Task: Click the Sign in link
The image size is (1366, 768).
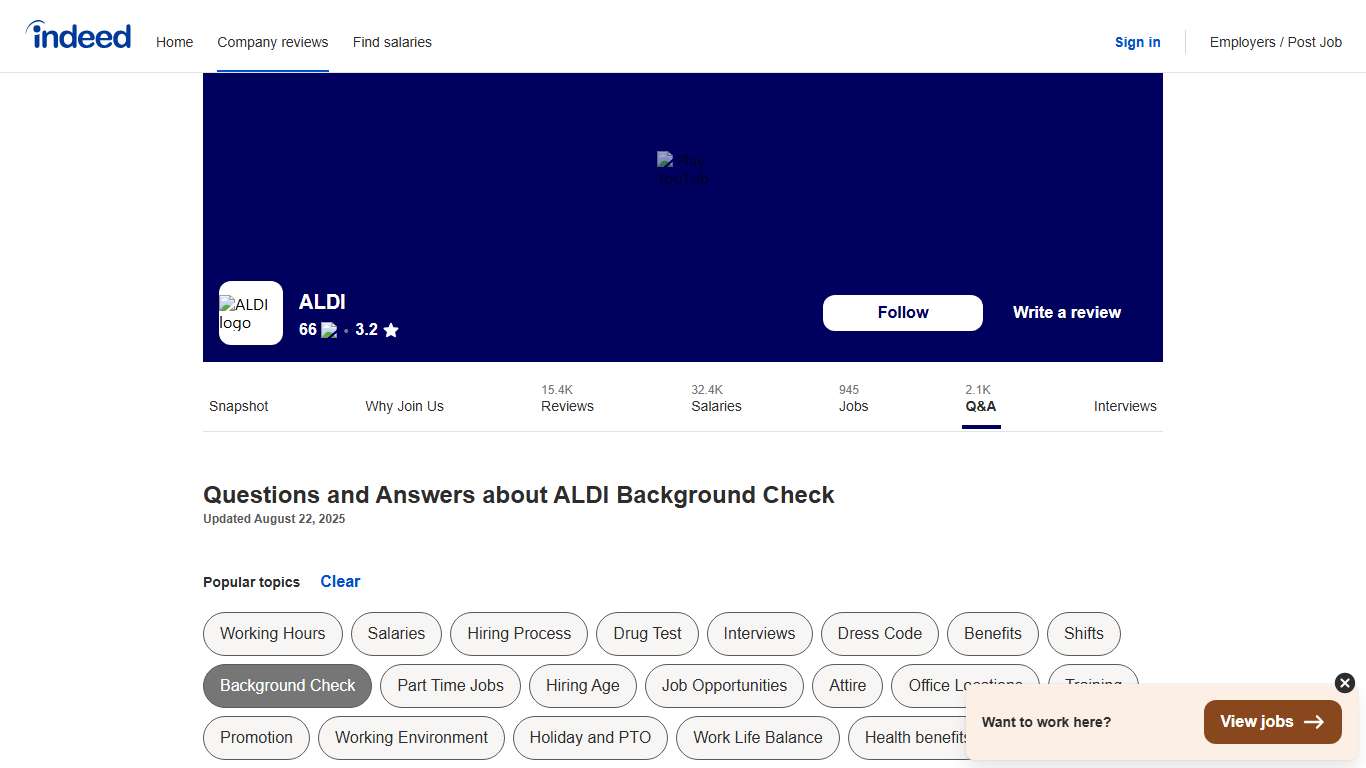Action: (1137, 42)
